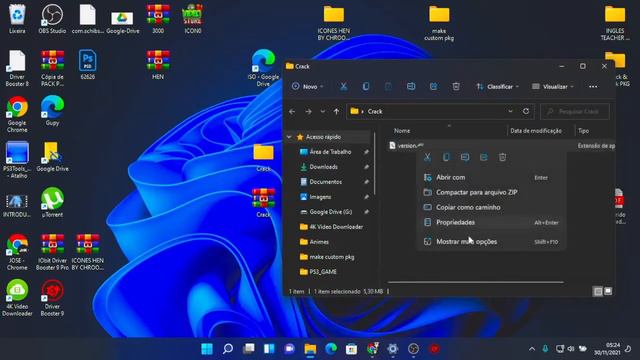Image resolution: width=640 pixels, height=360 pixels.
Task: Click the Copy icon in context menu
Action: pos(446,157)
